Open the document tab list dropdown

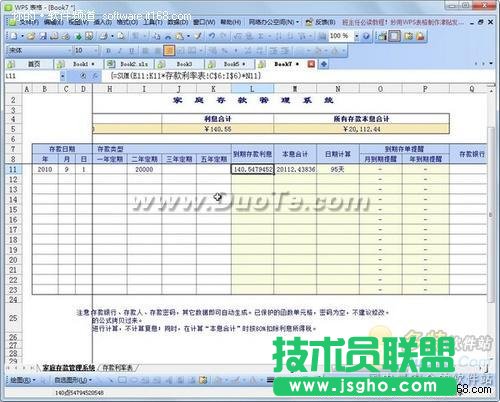pyautogui.click(x=491, y=63)
